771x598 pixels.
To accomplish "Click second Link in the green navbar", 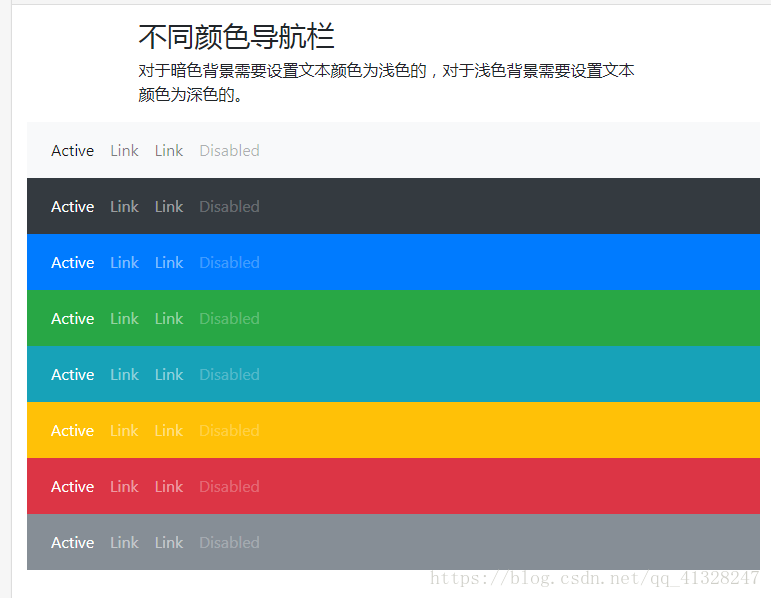I will (169, 319).
